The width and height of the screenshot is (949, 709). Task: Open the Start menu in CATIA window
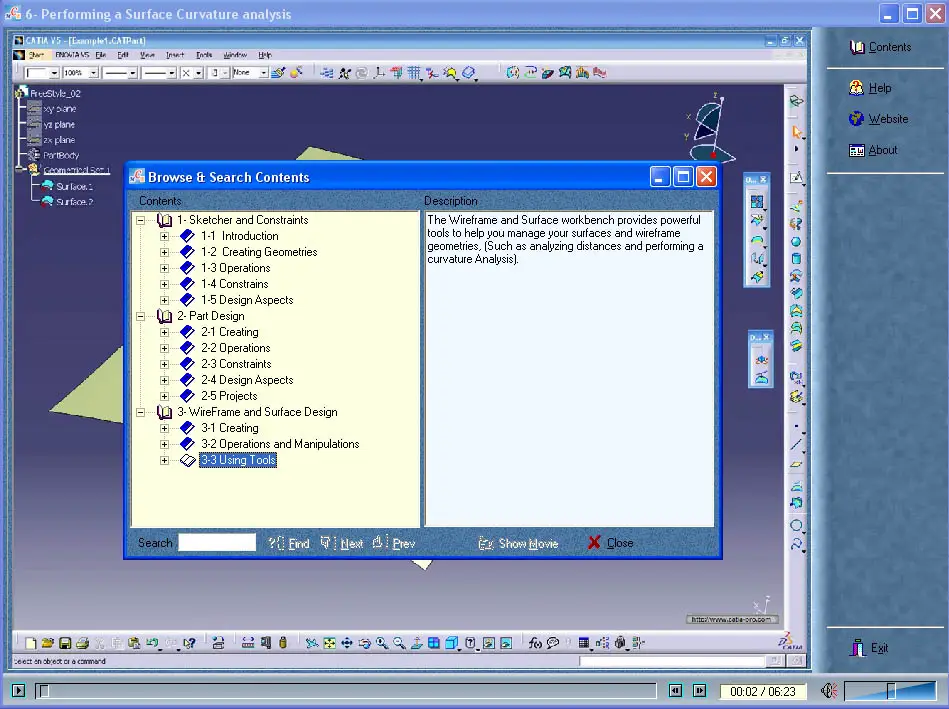(36, 55)
